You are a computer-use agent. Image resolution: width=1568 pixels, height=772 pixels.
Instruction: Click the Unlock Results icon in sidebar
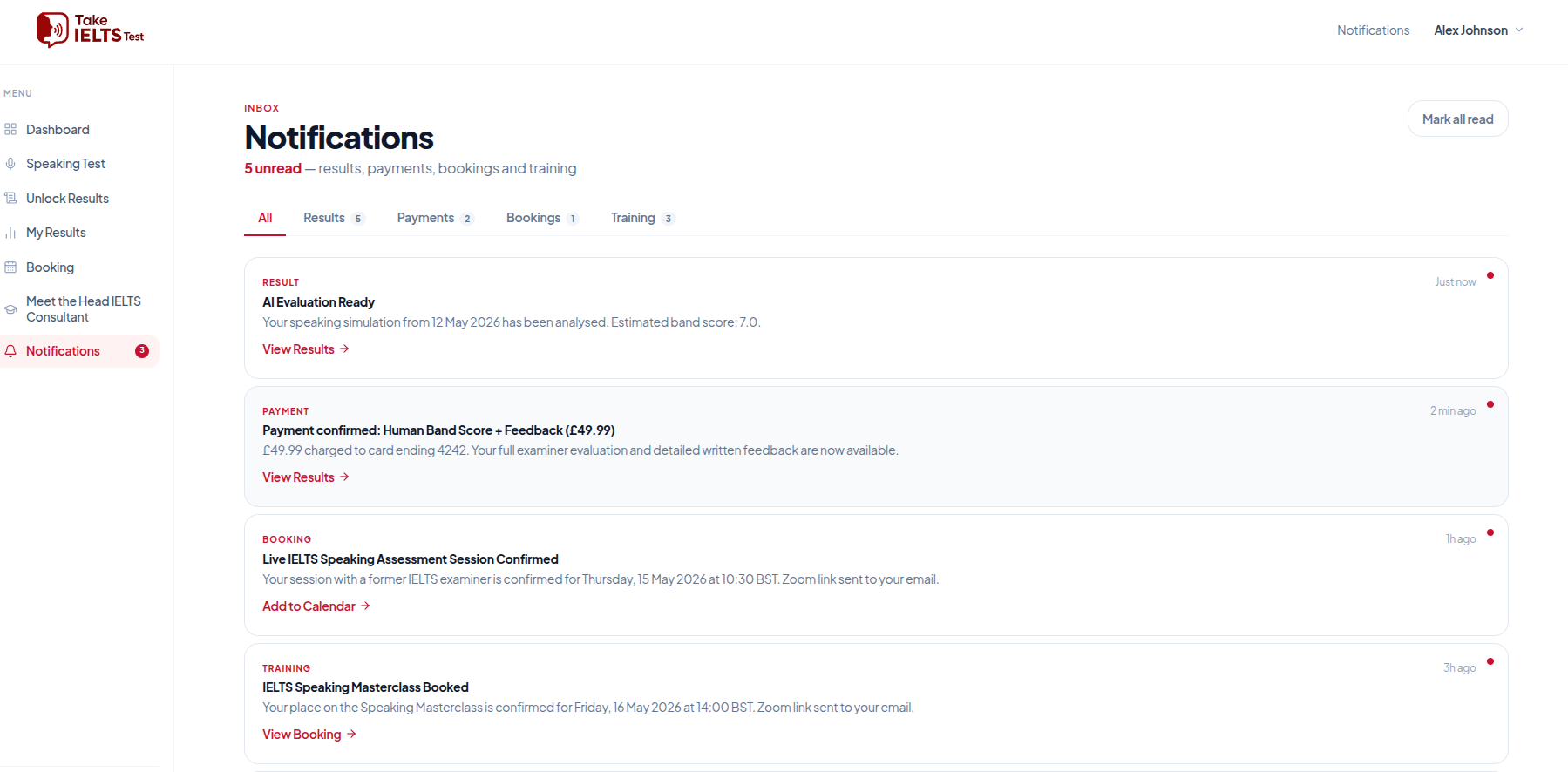tap(10, 199)
